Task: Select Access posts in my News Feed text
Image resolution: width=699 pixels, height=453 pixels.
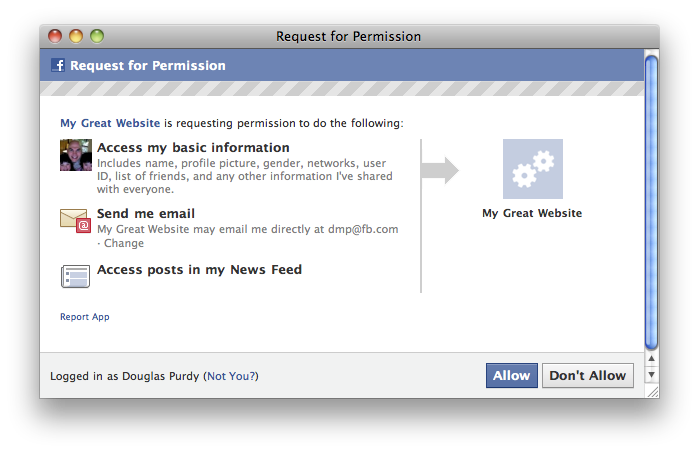Action: click(x=199, y=270)
